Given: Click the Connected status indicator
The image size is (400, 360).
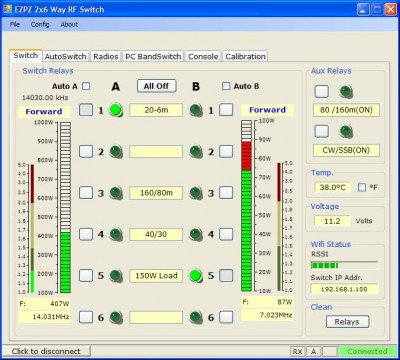Looking at the screenshot, I should click(x=367, y=351).
